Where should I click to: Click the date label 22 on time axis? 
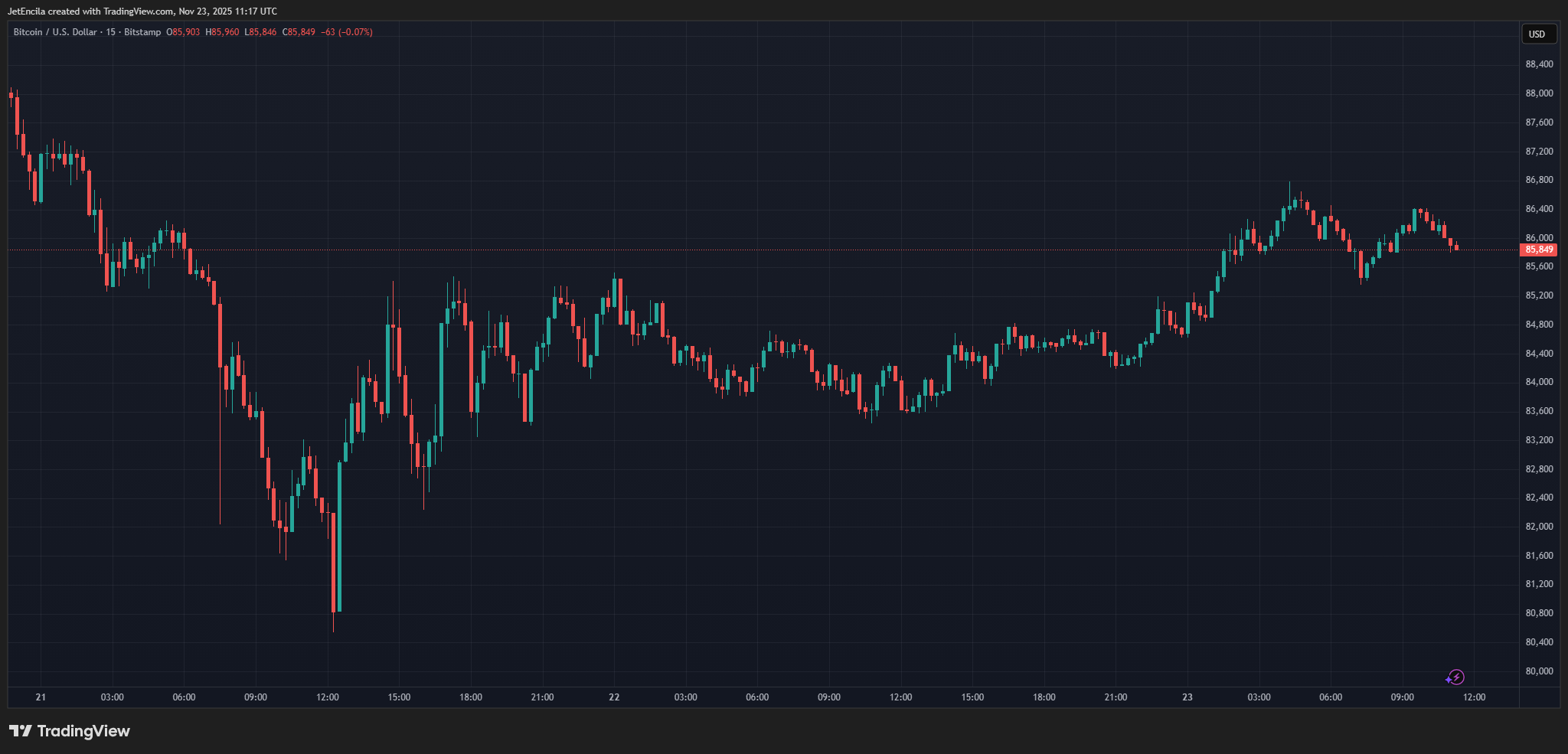pos(614,697)
